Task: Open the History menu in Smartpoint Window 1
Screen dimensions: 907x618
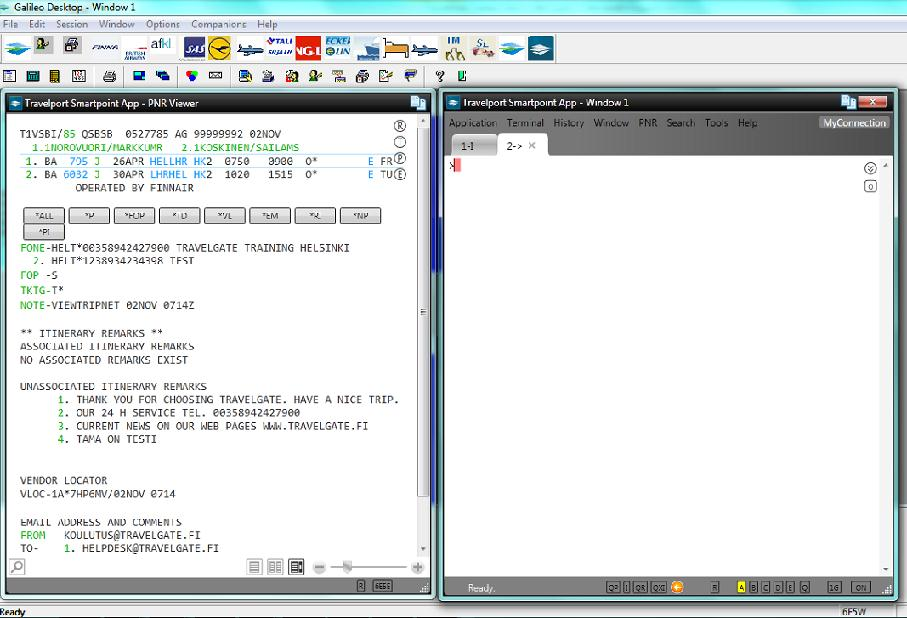Action: pyautogui.click(x=569, y=123)
